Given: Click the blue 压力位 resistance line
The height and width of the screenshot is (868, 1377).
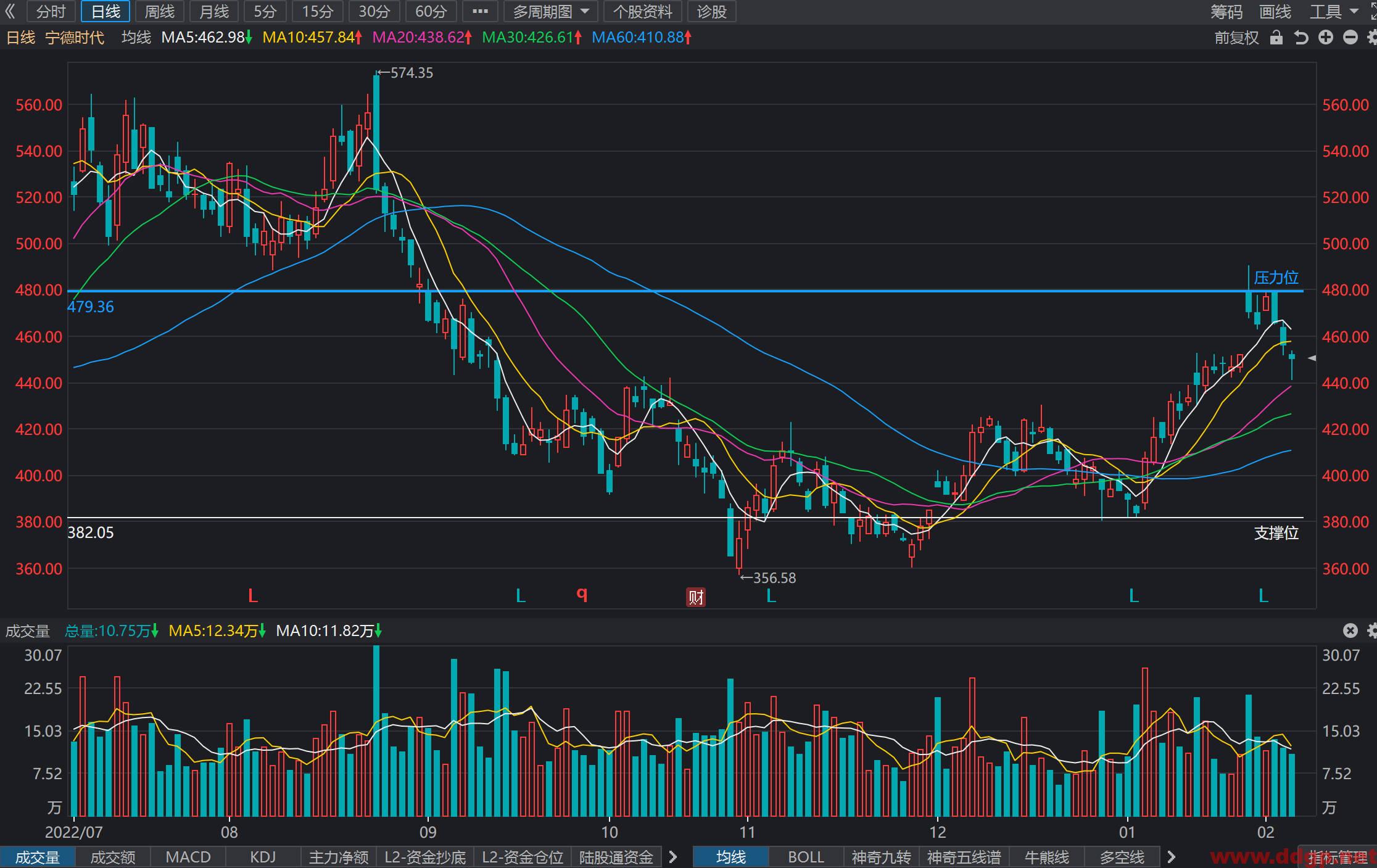Looking at the screenshot, I should click(x=685, y=291).
